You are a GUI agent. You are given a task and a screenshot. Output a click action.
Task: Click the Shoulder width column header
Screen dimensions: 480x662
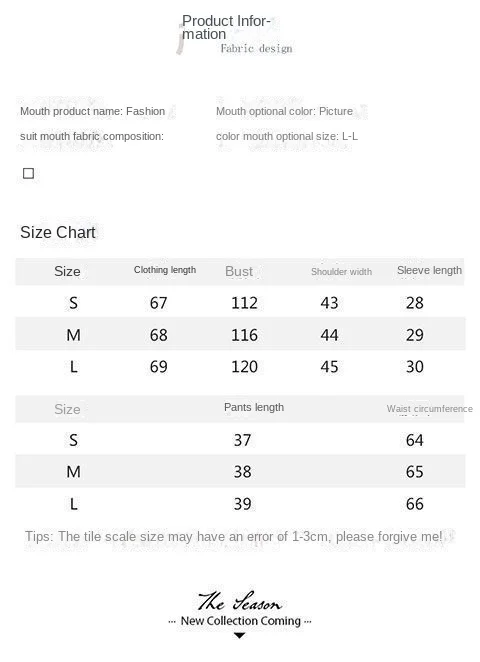[x=342, y=272]
